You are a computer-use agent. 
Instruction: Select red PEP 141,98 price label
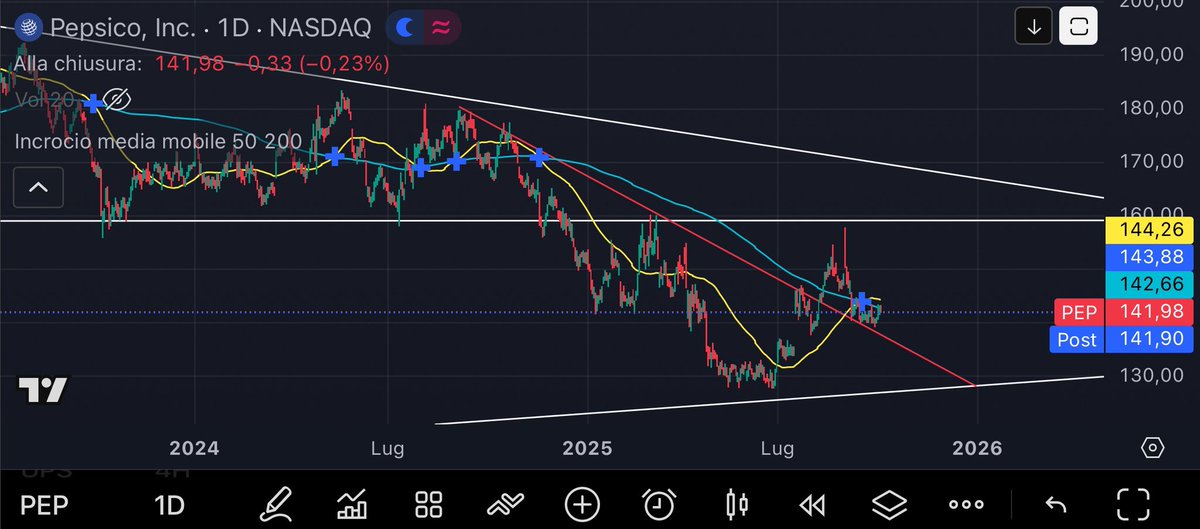1124,313
